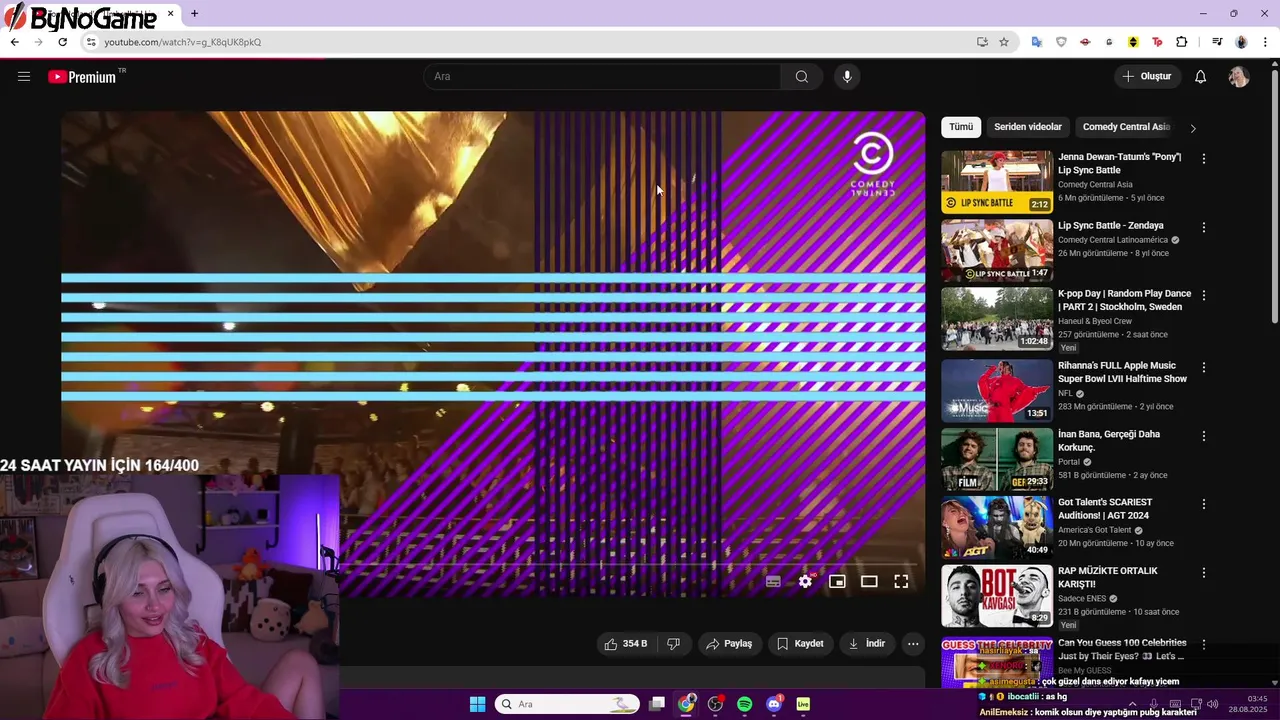Select the Comedy Central Asia chip

coord(1125,127)
